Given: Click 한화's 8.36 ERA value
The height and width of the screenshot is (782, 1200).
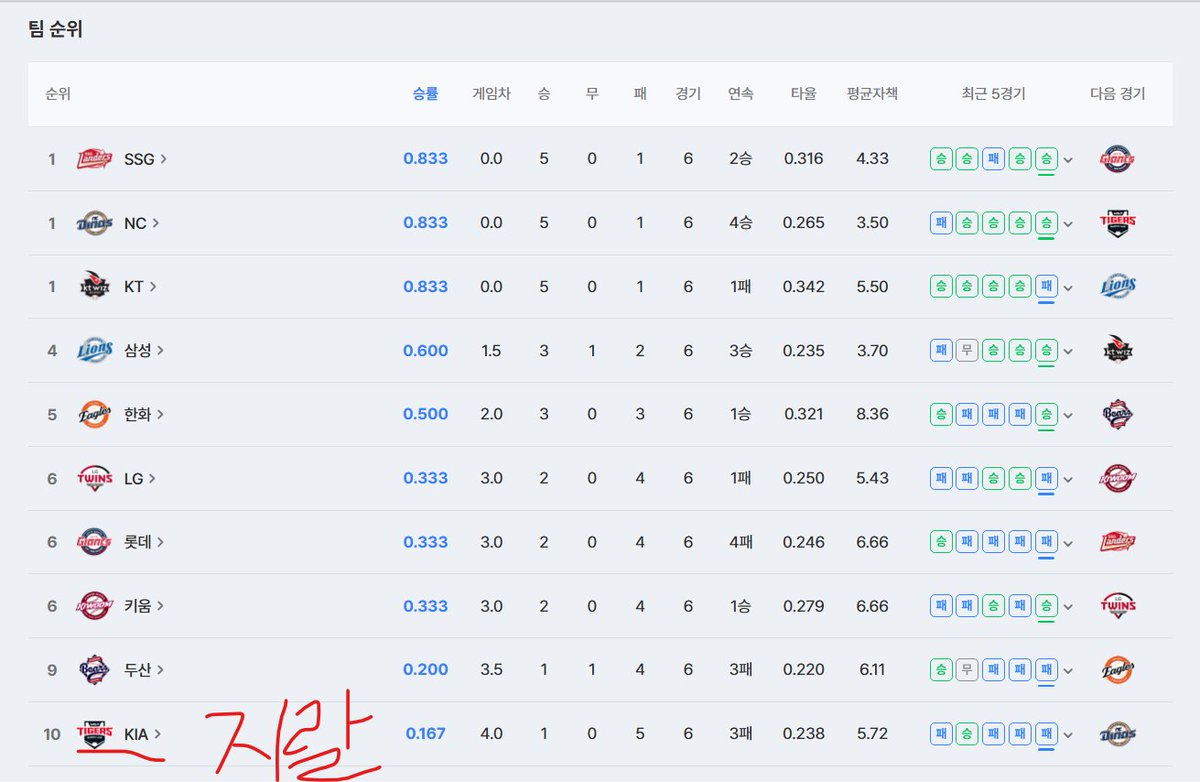Looking at the screenshot, I should 872,414.
